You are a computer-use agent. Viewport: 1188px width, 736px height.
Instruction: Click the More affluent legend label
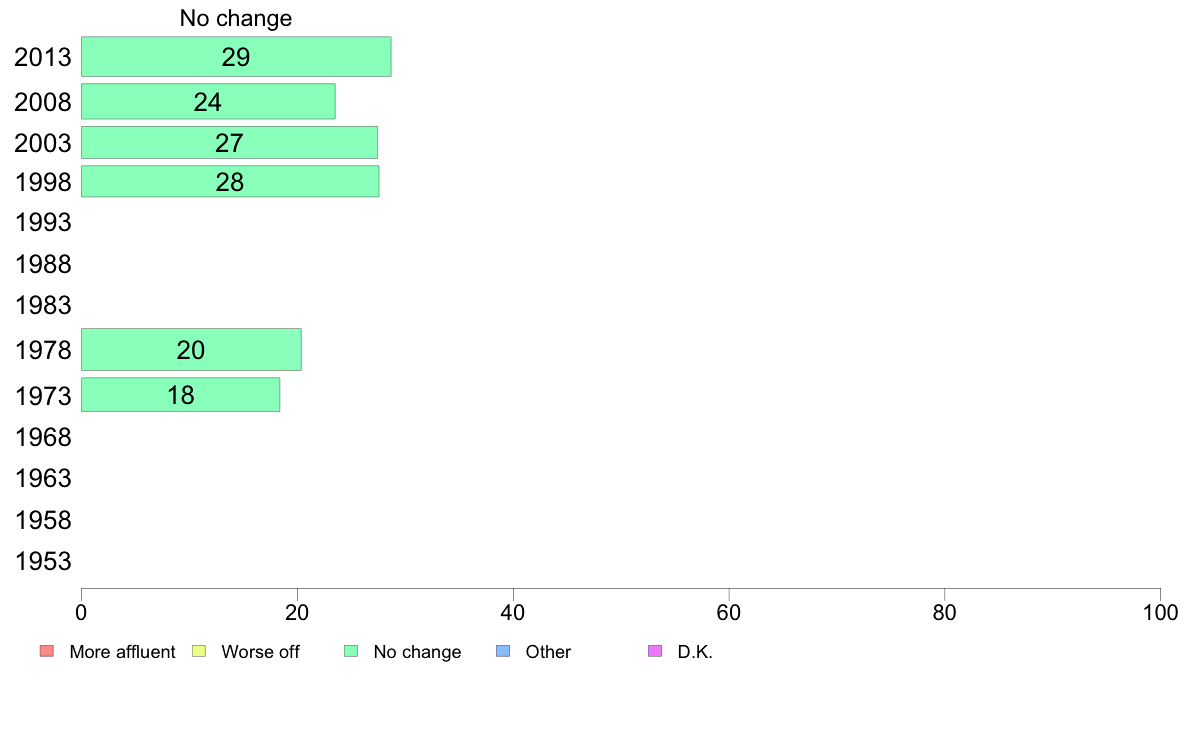(x=122, y=652)
